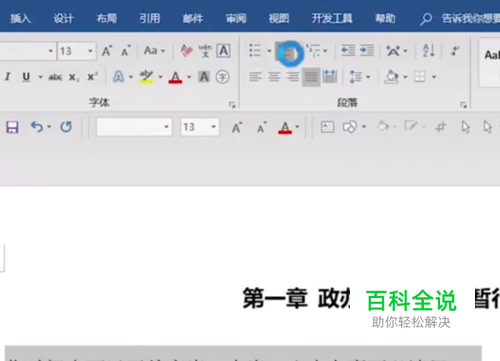Select the crop tool in the quick access toolbar
This screenshot has width=500, height=361.
click(x=441, y=127)
